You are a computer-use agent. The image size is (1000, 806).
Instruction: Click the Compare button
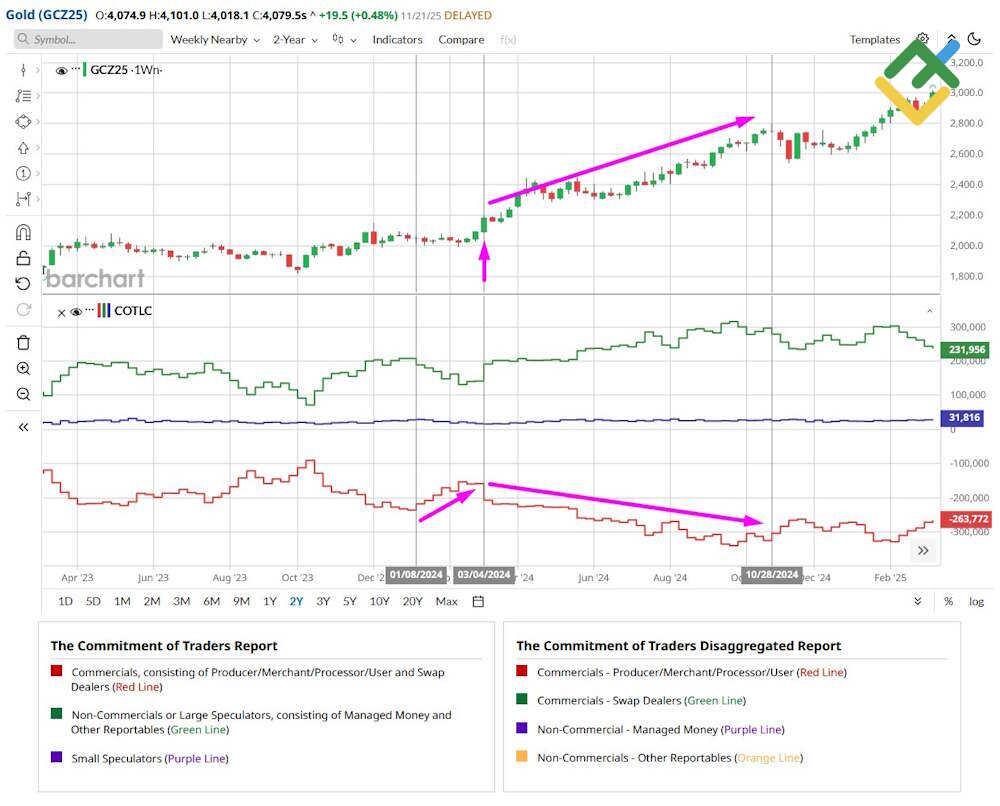[460, 39]
